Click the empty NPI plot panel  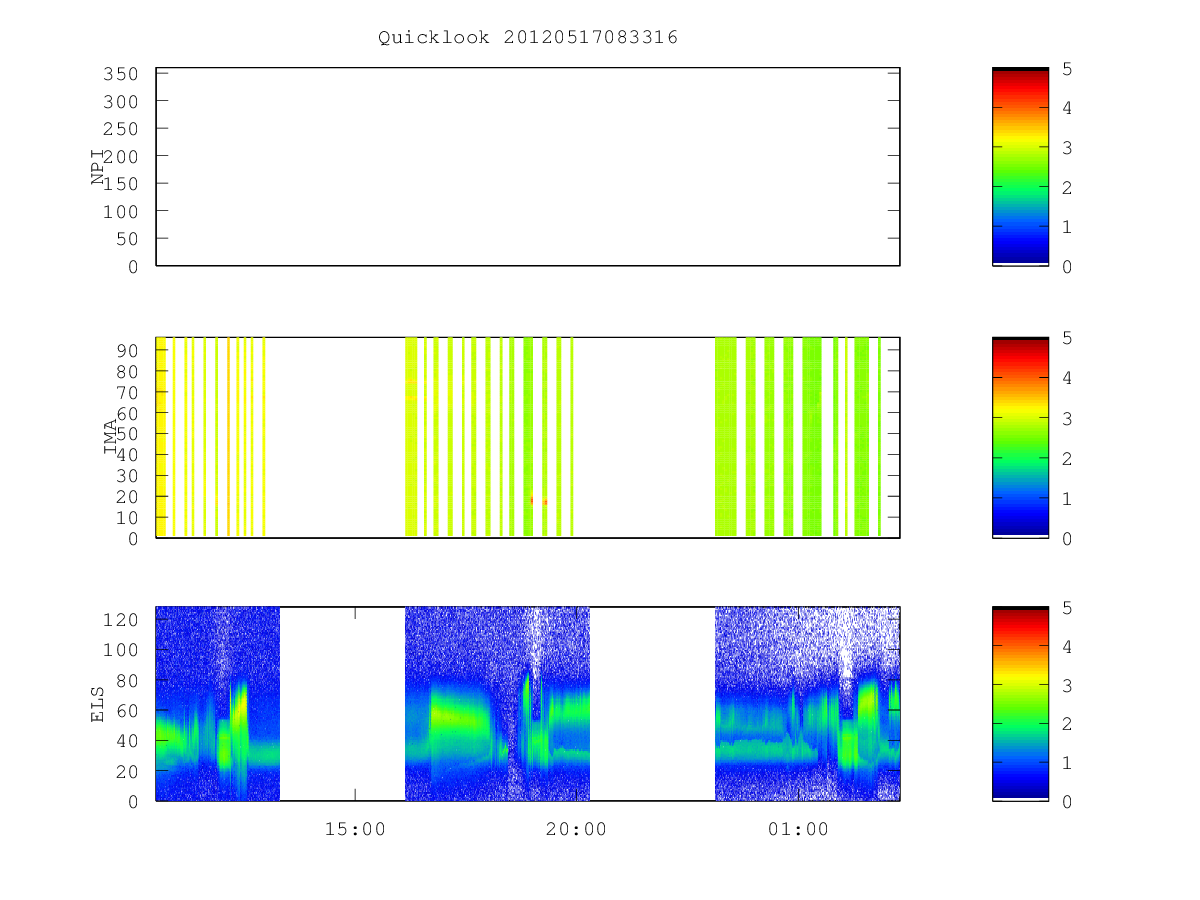tap(528, 167)
